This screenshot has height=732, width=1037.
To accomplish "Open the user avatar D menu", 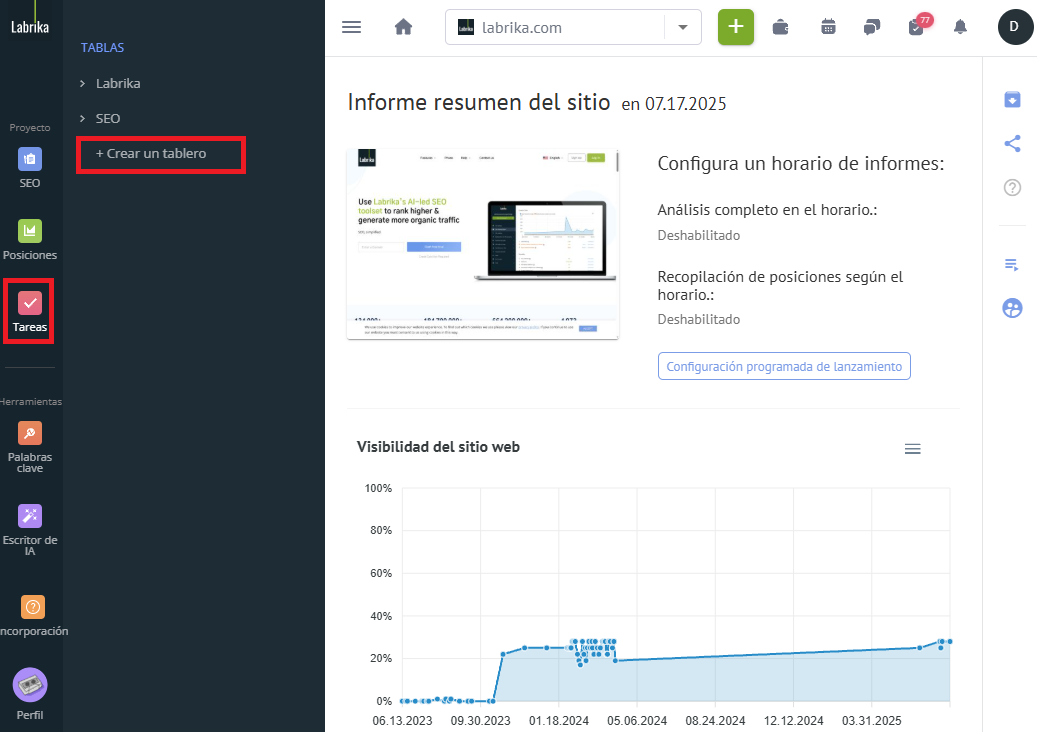I will [1015, 27].
